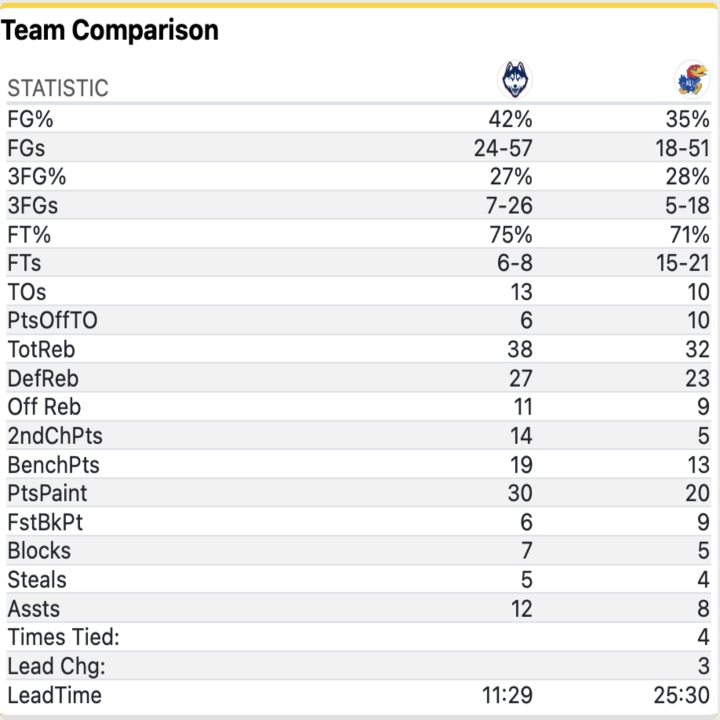Click the 2ndChPts row label
720x720 pixels.
[54, 436]
